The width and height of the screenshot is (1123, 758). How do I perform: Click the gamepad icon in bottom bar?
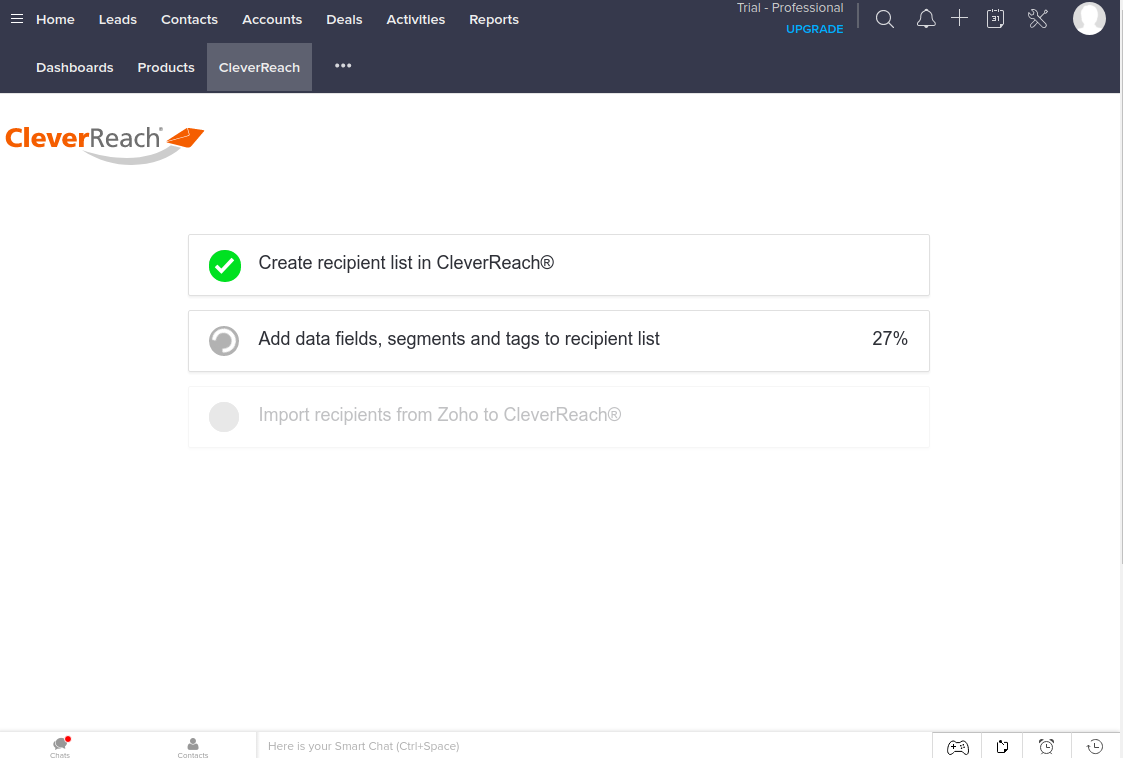[x=958, y=747]
